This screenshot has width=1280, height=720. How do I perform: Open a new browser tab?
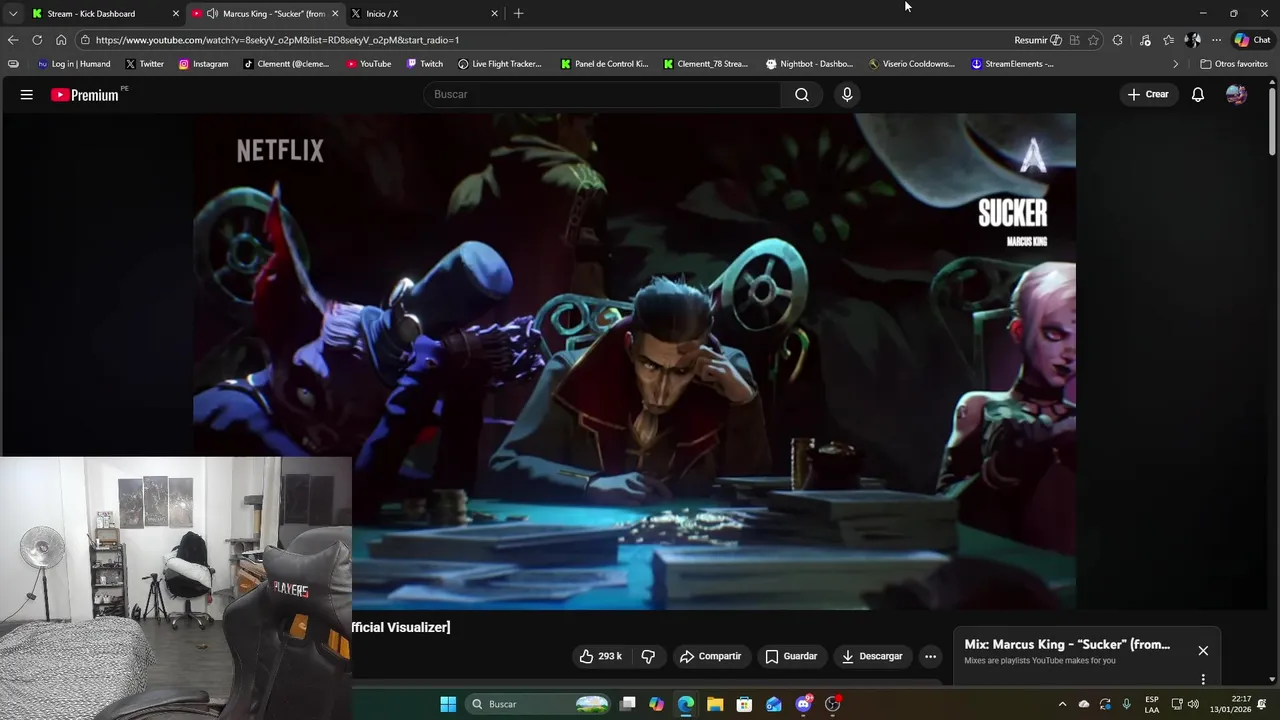pyautogui.click(x=518, y=13)
